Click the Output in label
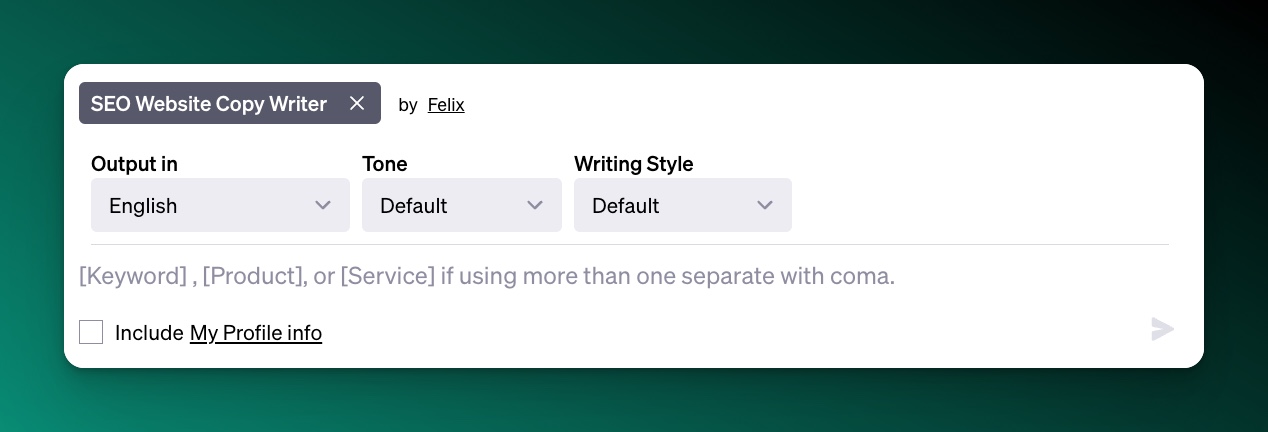Viewport: 1268px width, 432px height. 134,164
